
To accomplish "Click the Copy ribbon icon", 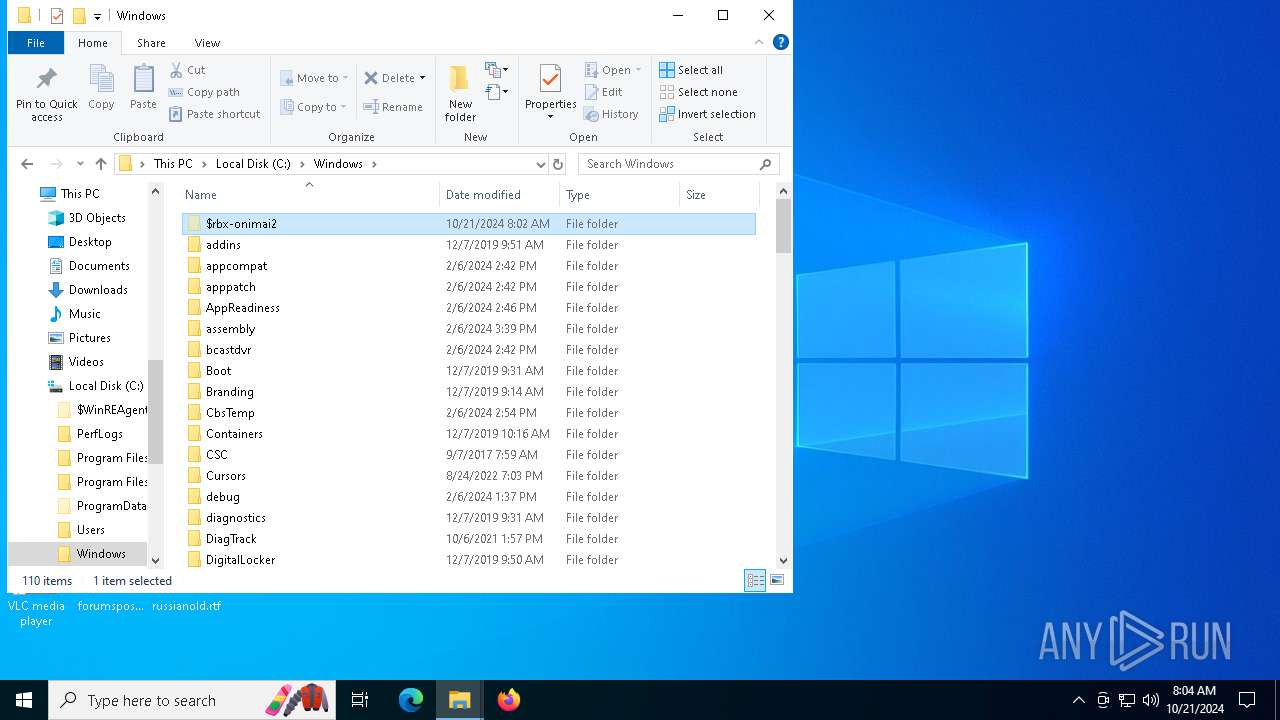I will (x=101, y=88).
